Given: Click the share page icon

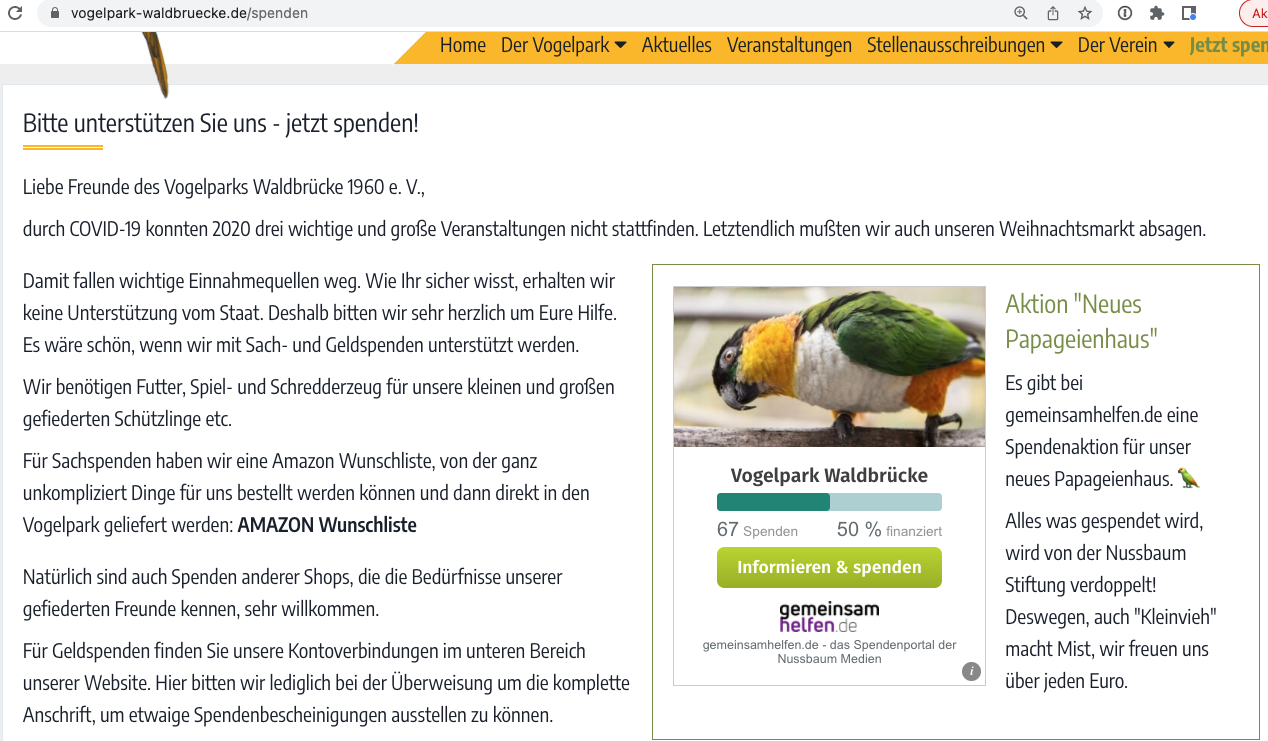Looking at the screenshot, I should tap(1053, 13).
